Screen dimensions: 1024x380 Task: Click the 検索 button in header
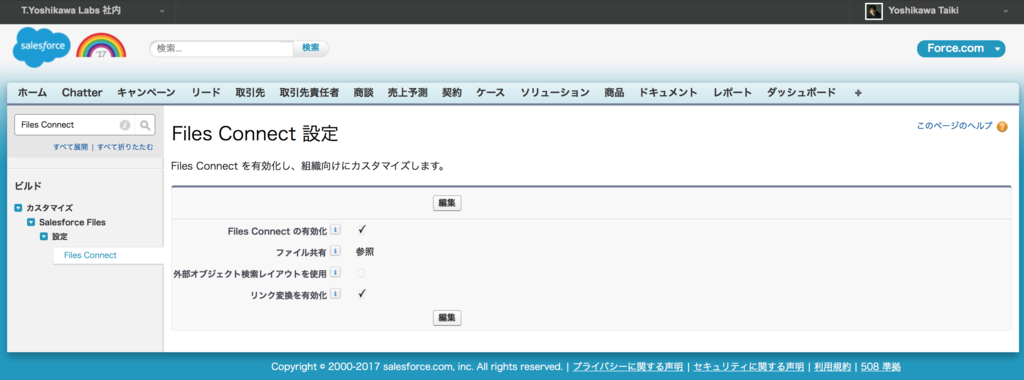[311, 48]
